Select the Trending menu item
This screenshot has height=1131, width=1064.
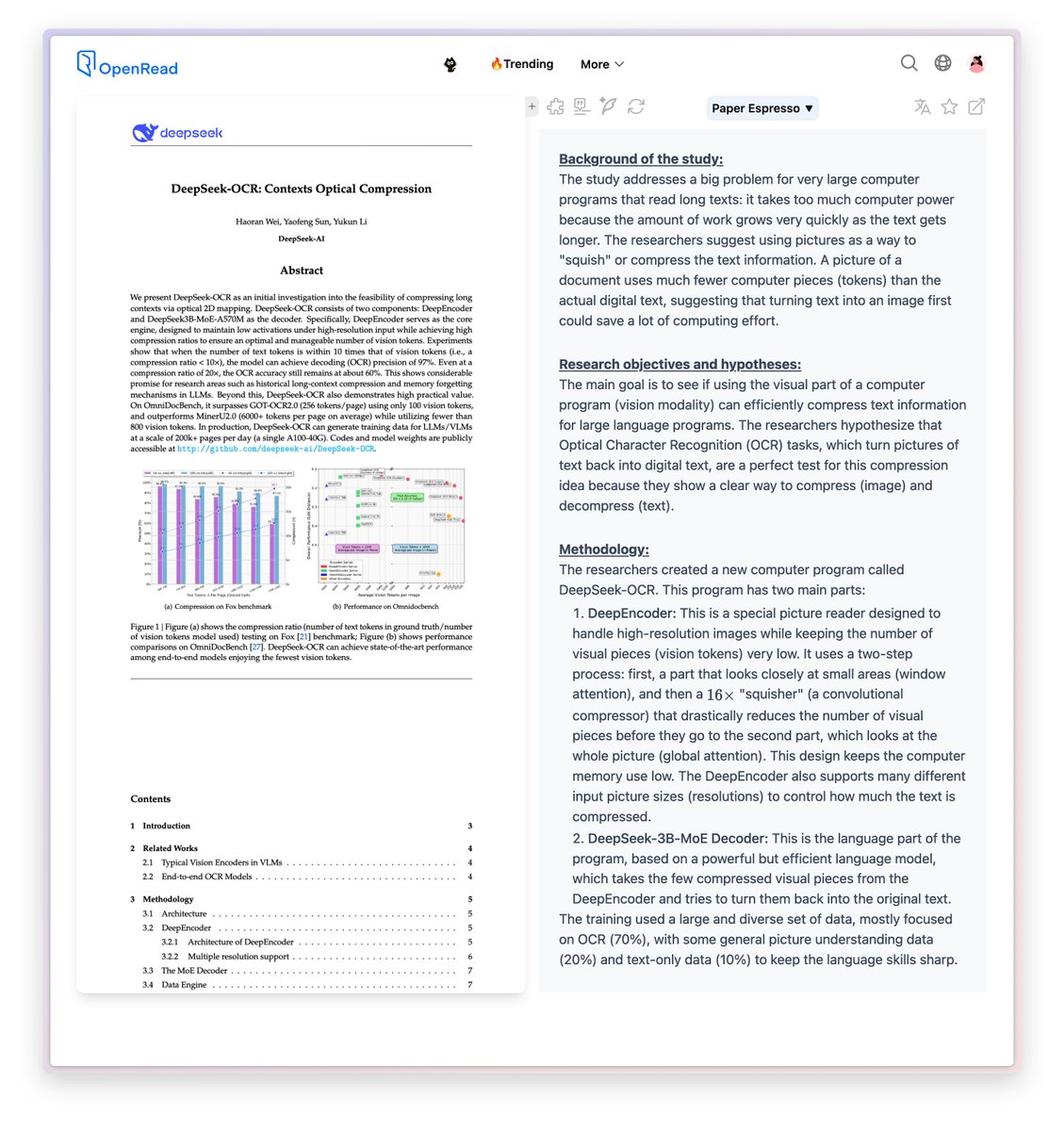tap(521, 63)
